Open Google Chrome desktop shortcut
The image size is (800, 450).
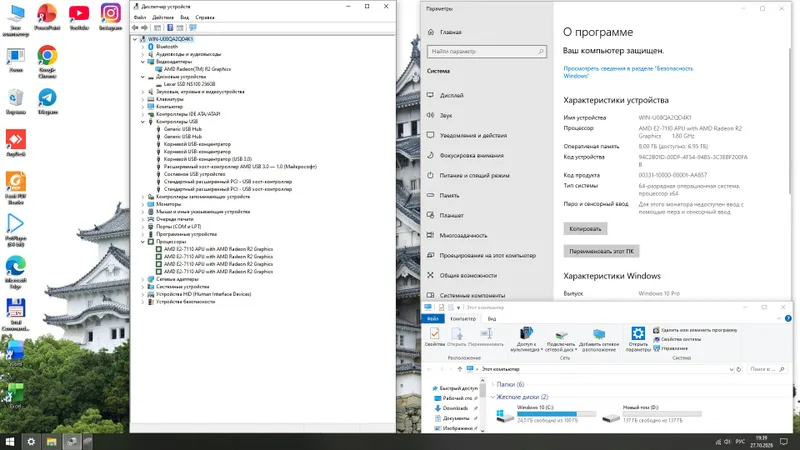pos(47,62)
